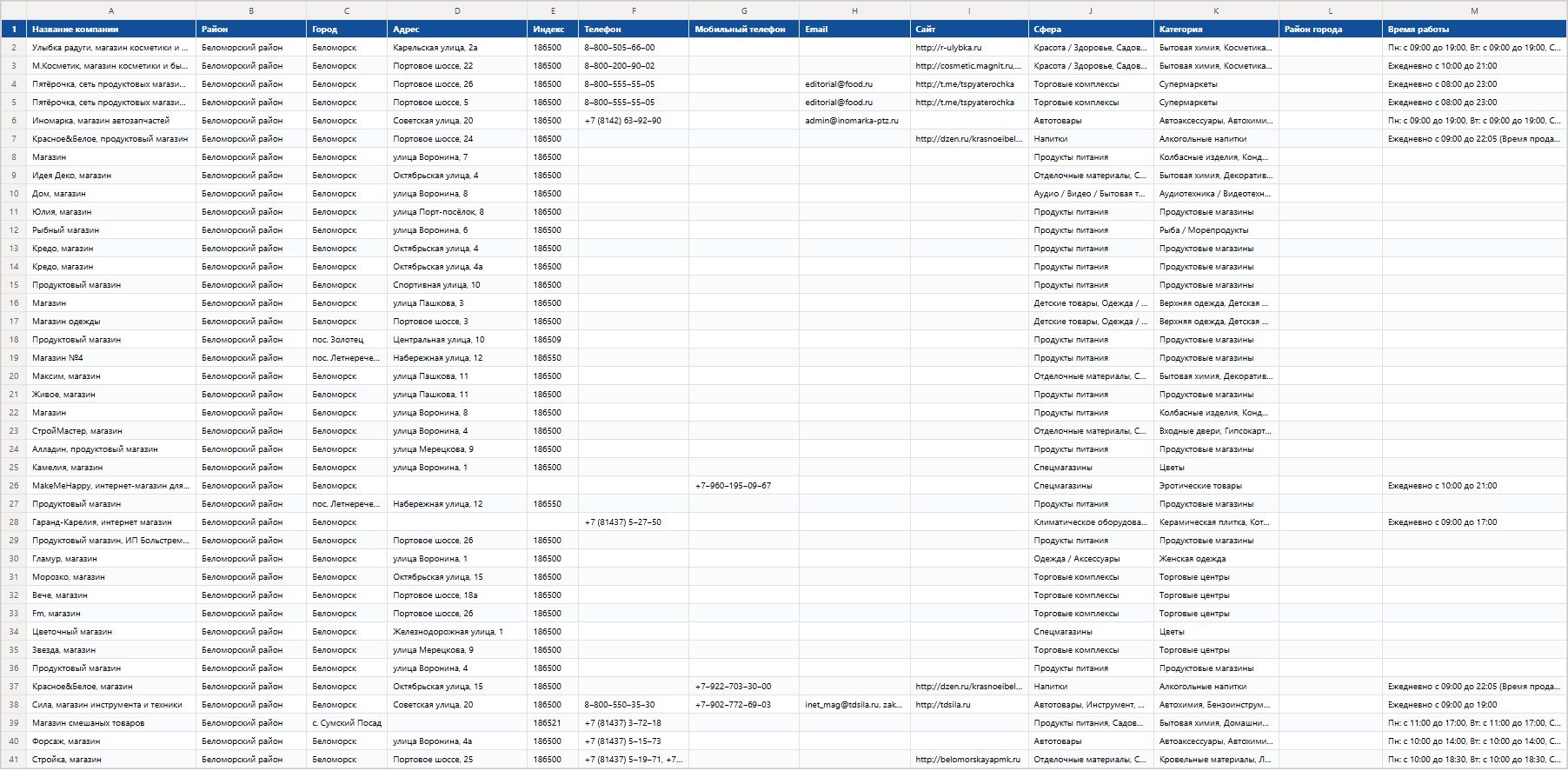Screen dimensions: 1568x784
Task: Select hours cell 'Ежедневно с 10:00 до 21:00' in row 26
Action: [1474, 486]
